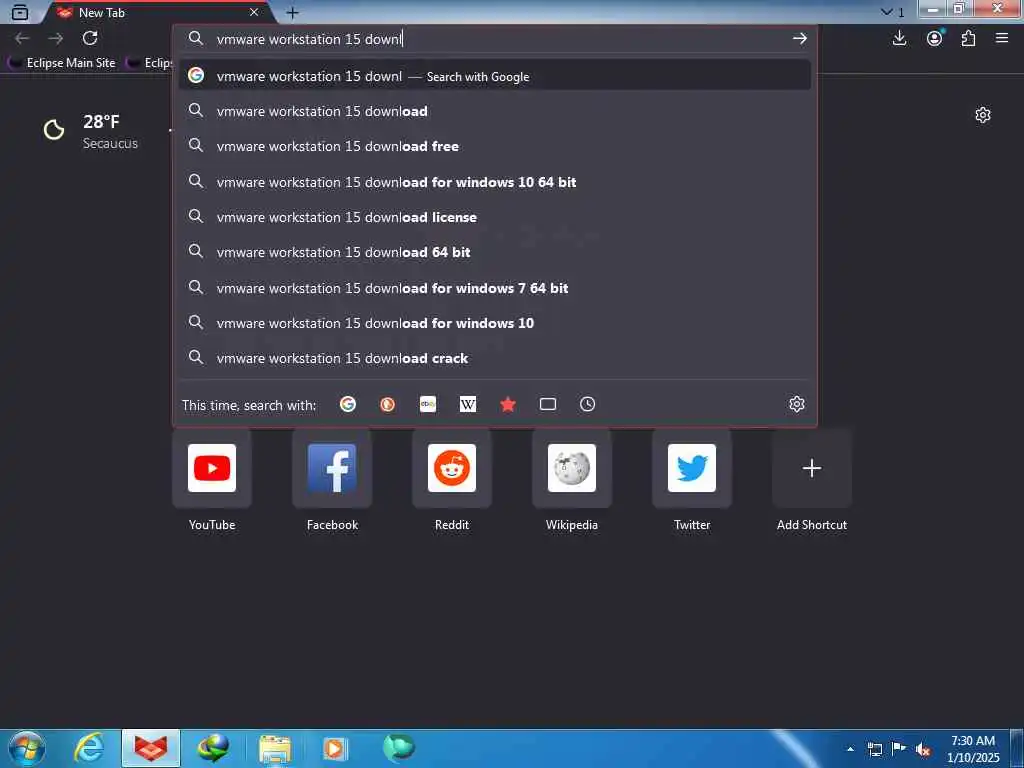This screenshot has width=1024, height=768.
Task: Search this time with Google icon
Action: click(x=347, y=404)
